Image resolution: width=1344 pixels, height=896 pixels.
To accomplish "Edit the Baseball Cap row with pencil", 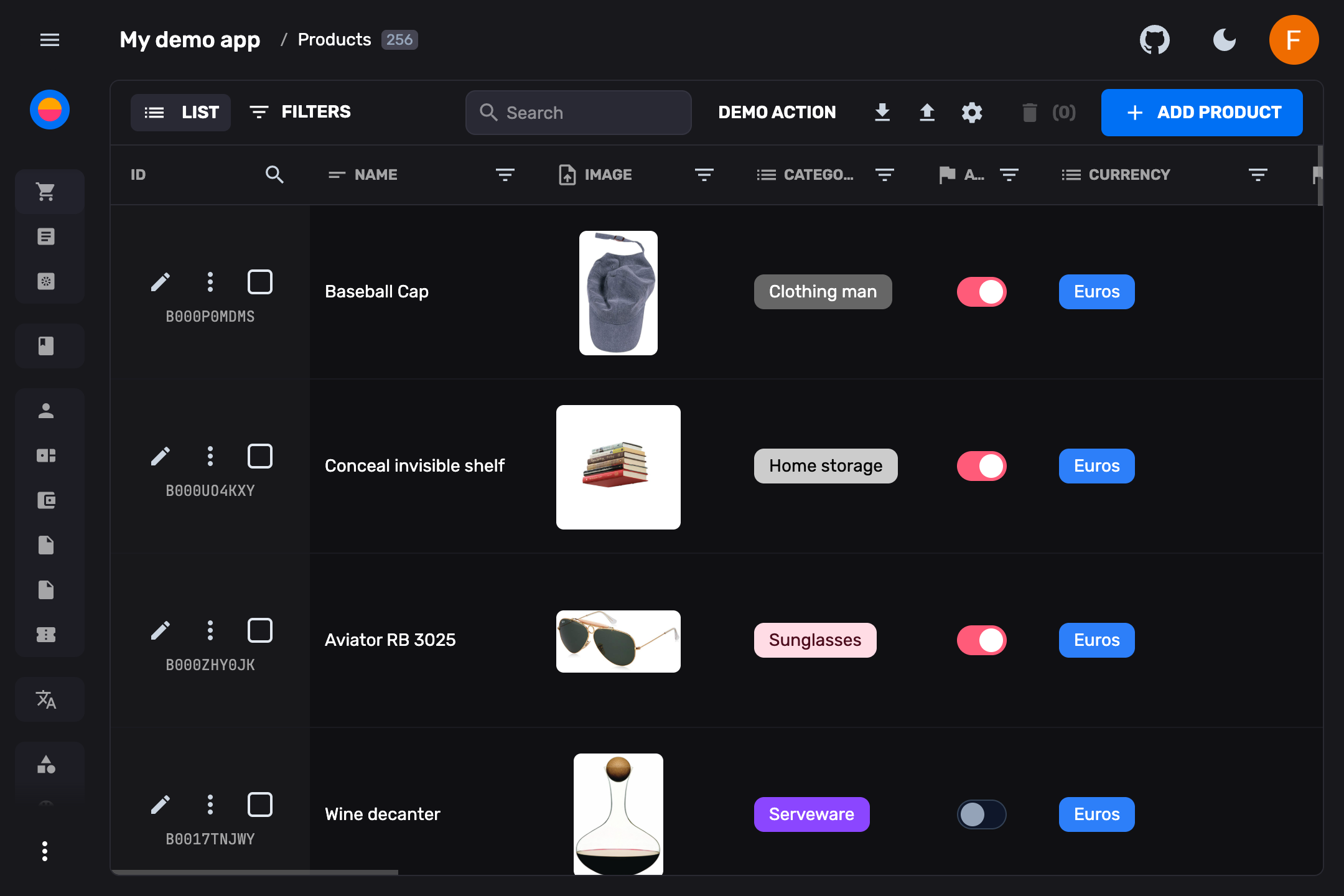I will tap(161, 282).
